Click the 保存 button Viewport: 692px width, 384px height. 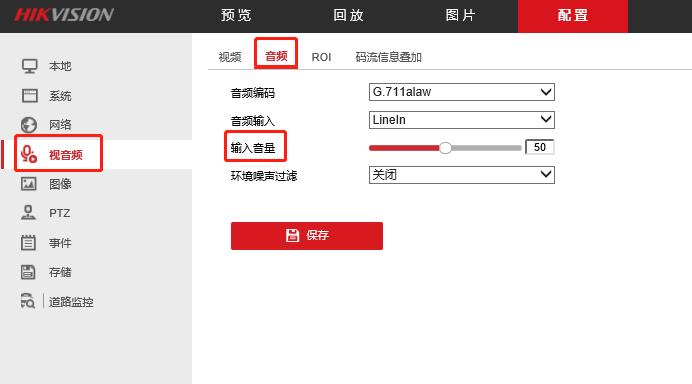pyautogui.click(x=307, y=236)
